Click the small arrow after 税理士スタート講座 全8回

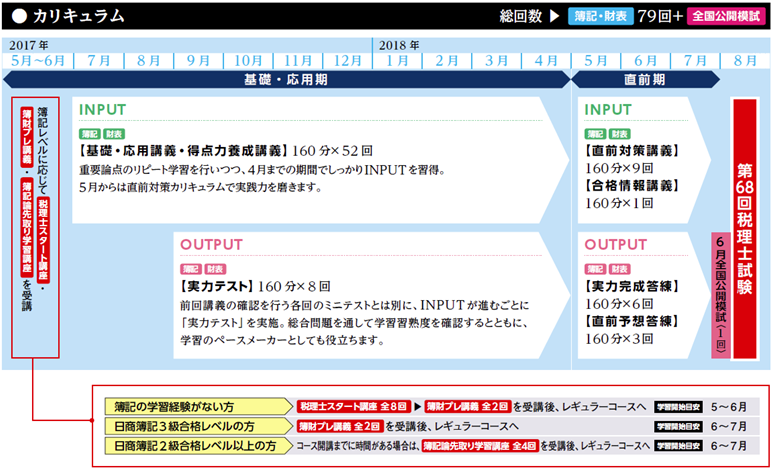point(417,408)
